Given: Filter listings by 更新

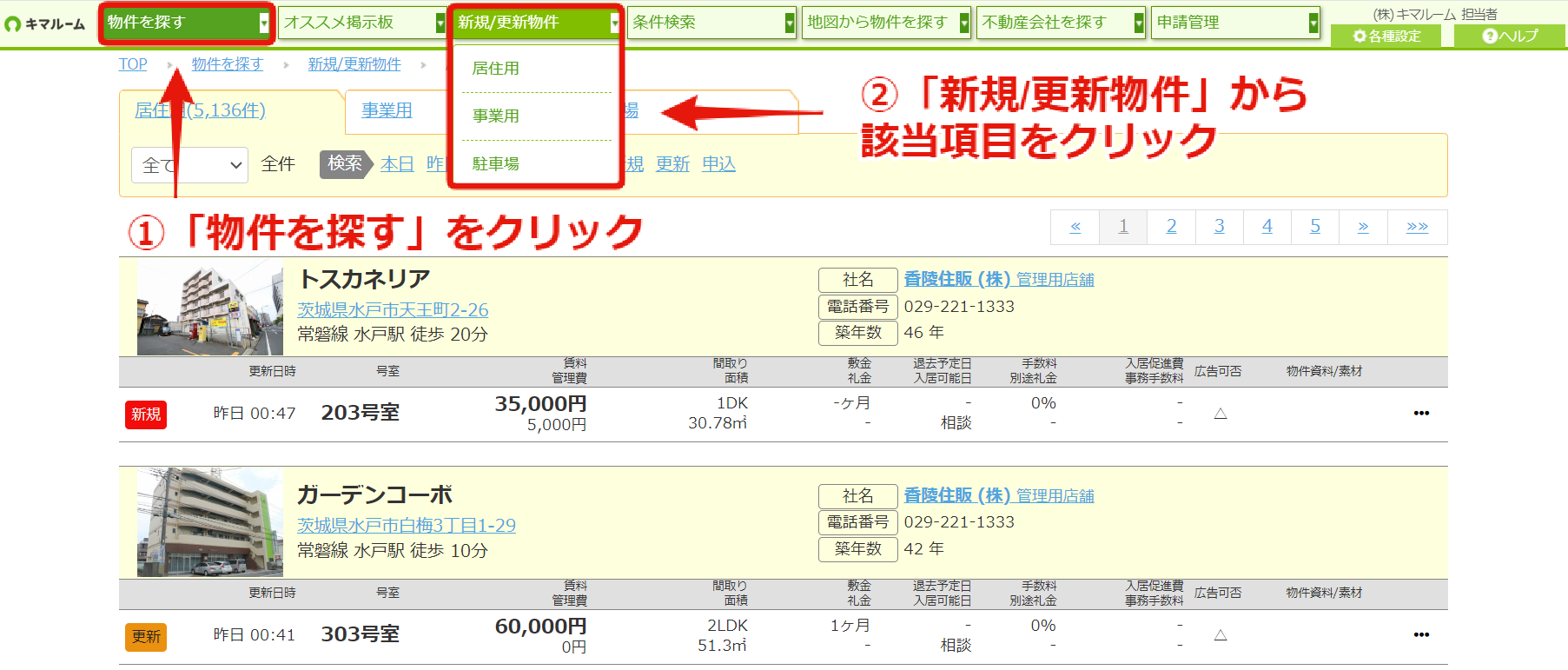Looking at the screenshot, I should tap(672, 164).
